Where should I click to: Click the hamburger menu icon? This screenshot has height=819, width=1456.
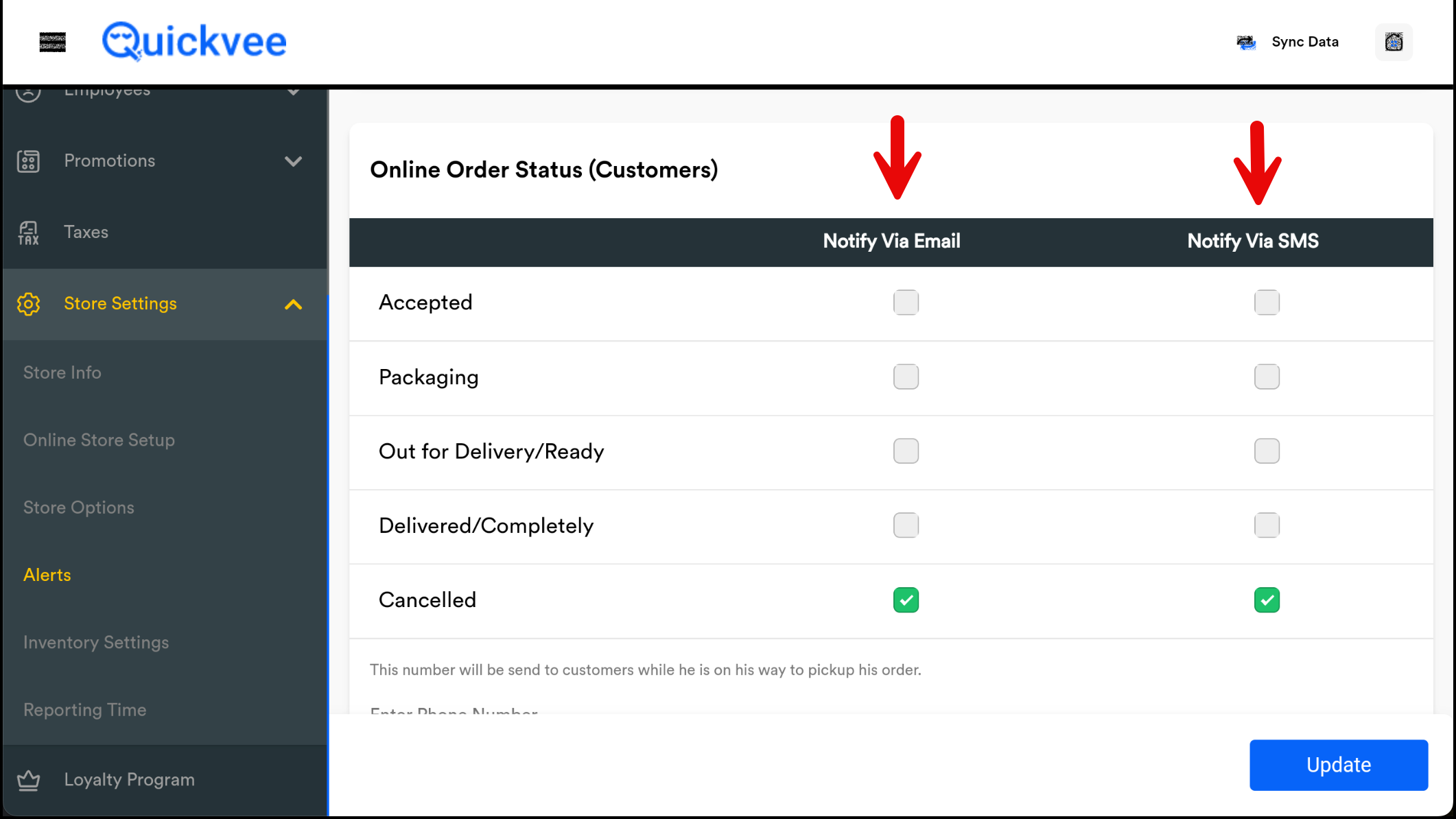click(x=52, y=42)
